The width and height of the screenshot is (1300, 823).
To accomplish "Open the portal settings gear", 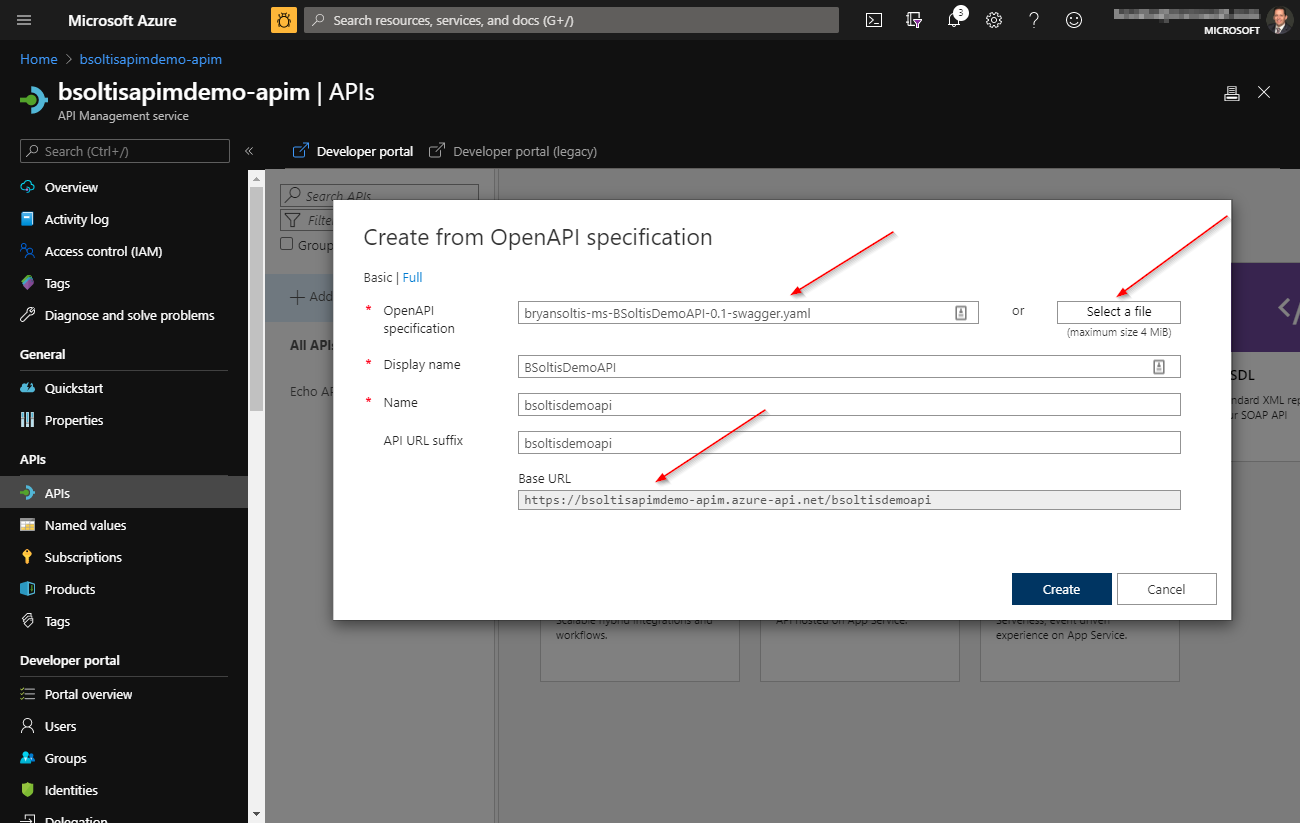I will (x=994, y=20).
